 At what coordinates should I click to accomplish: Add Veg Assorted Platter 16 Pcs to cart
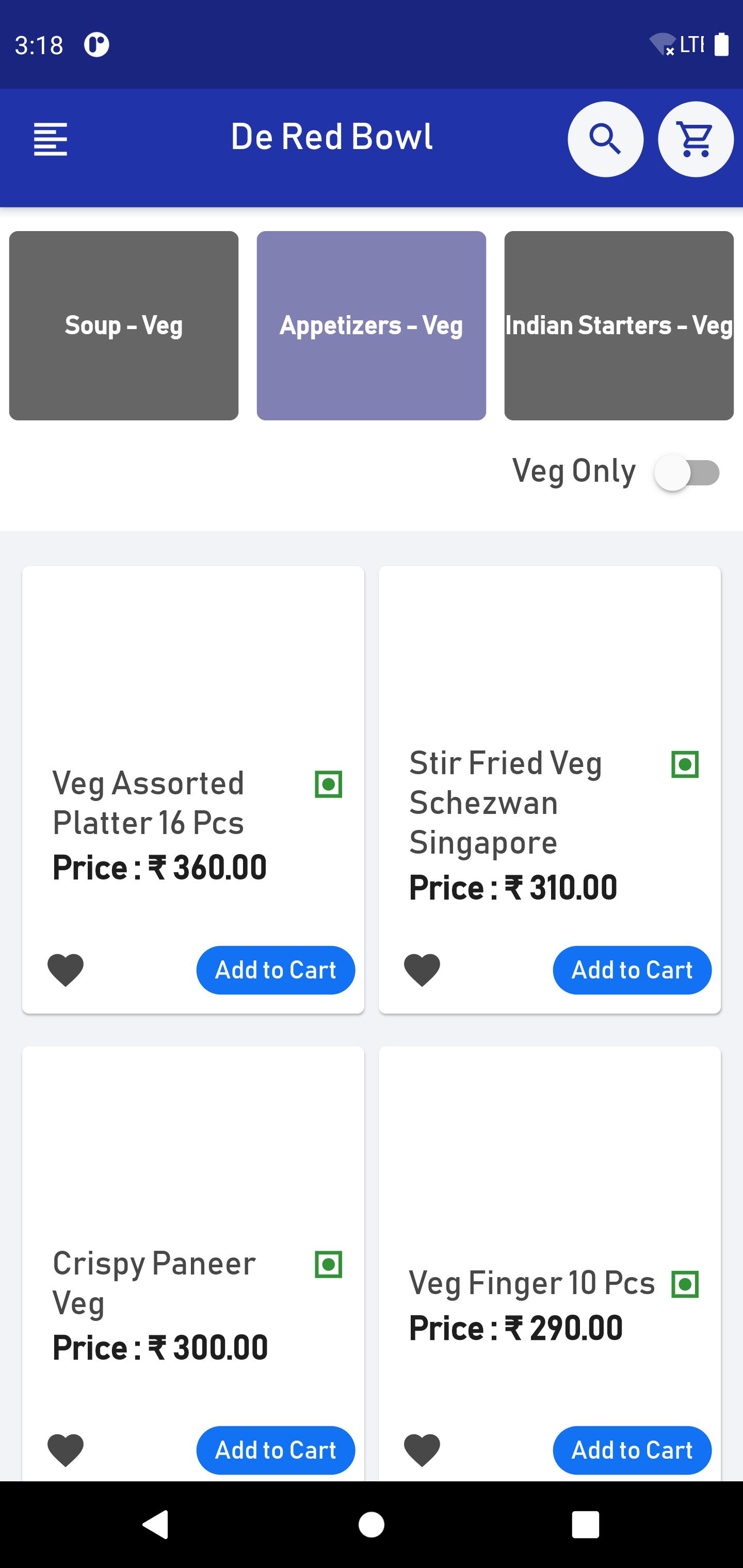click(276, 970)
